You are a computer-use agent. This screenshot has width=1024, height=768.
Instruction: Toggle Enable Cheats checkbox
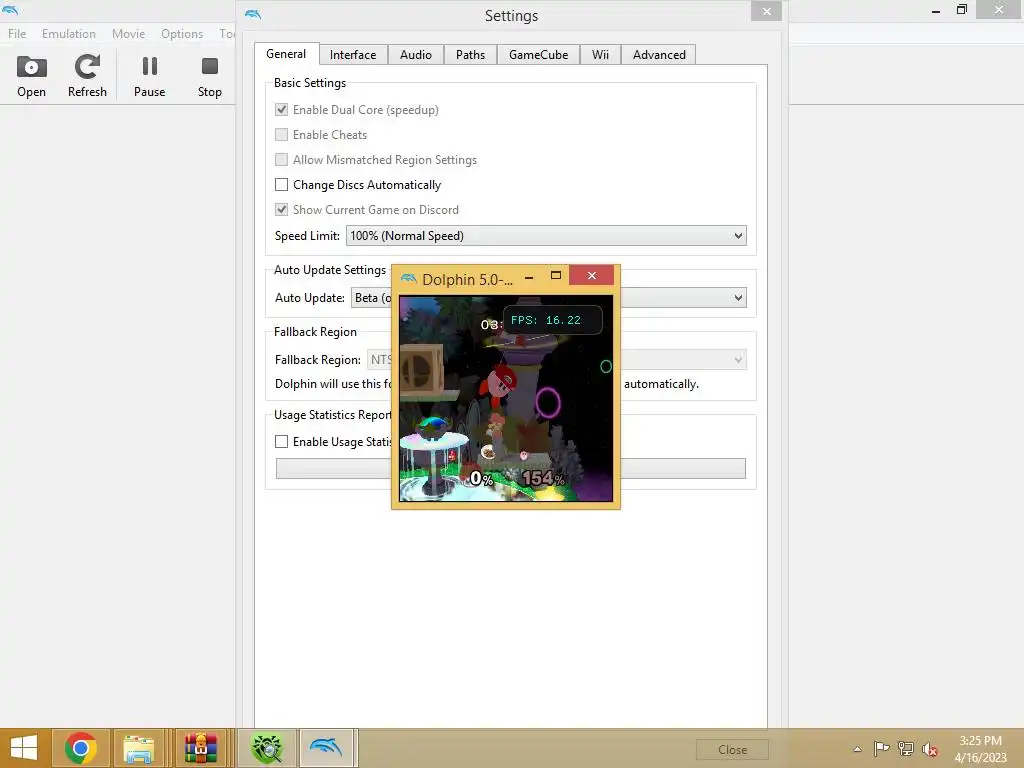(x=281, y=135)
